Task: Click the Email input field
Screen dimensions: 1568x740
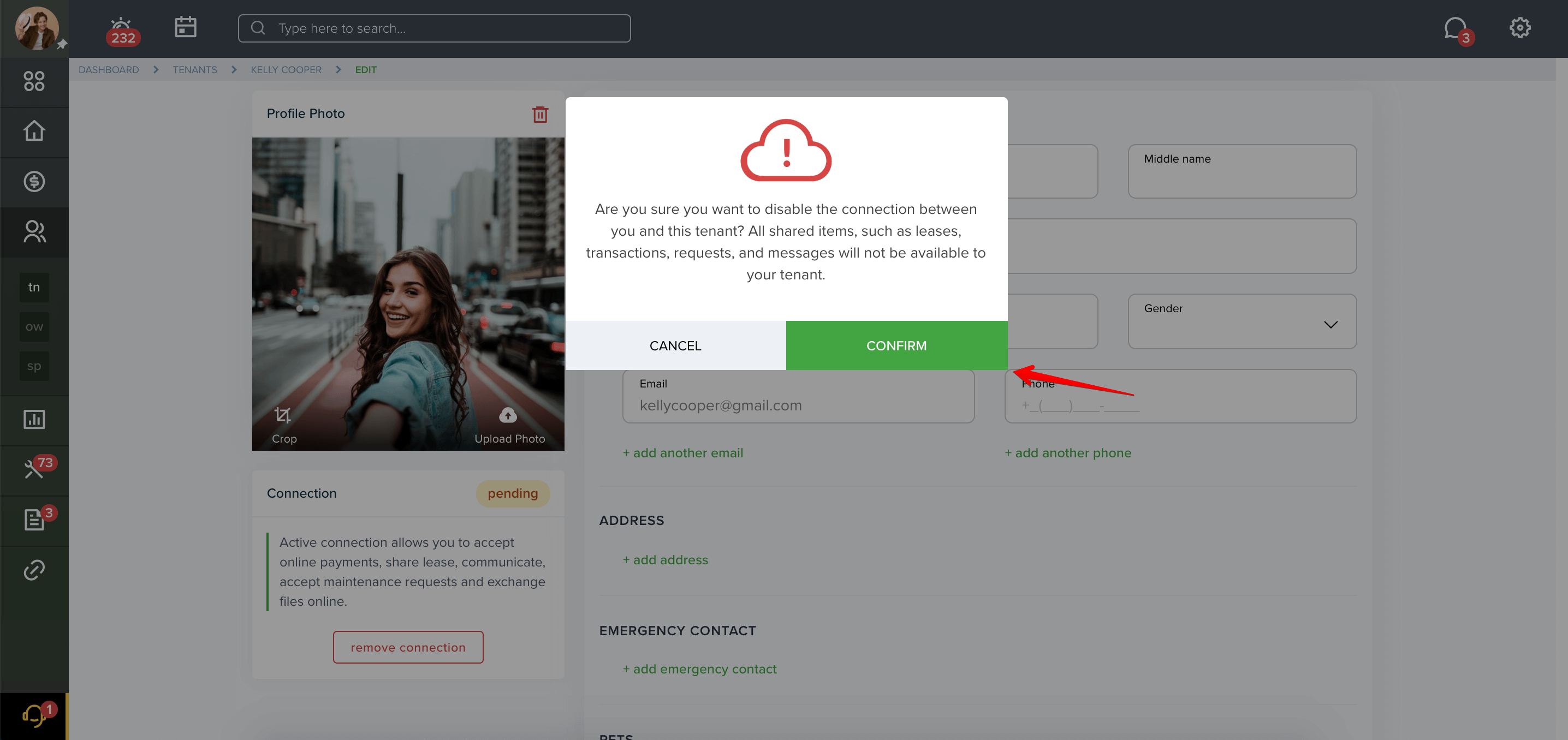Action: tap(798, 396)
